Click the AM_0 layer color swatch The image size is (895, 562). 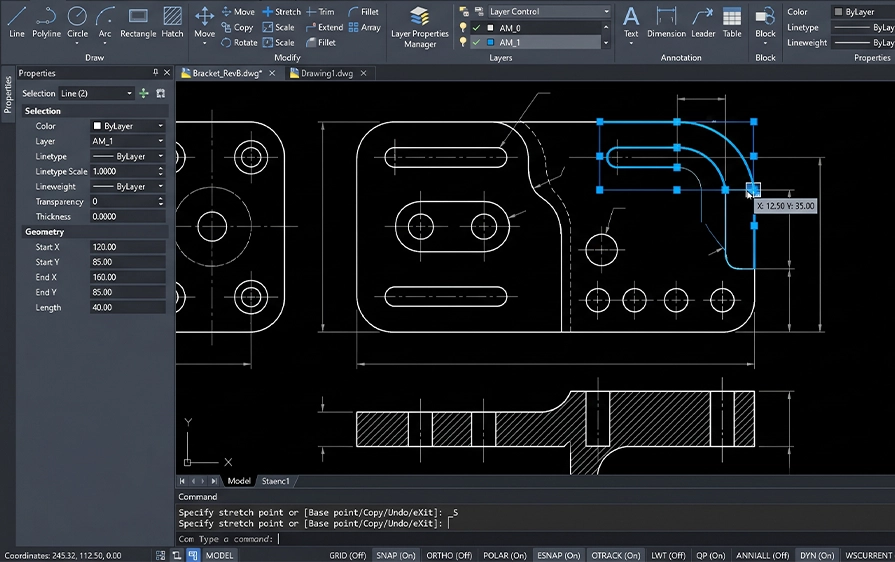click(490, 27)
